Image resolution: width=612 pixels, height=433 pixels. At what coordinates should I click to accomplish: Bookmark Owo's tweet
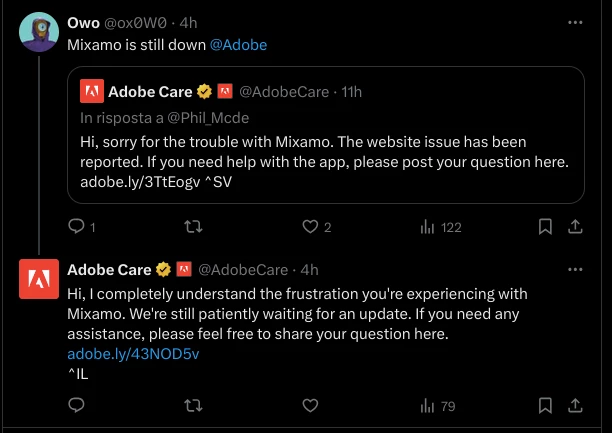[x=545, y=227]
